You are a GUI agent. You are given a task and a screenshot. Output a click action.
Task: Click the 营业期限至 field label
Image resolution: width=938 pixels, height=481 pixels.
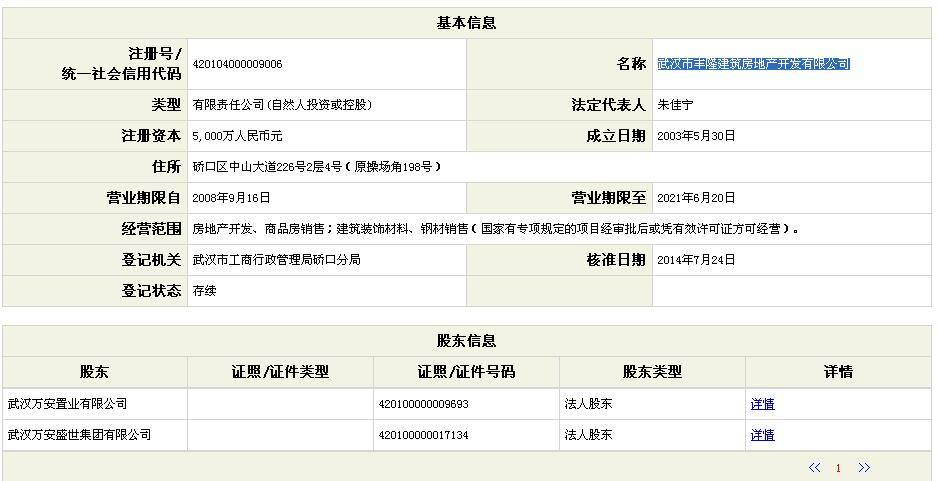click(608, 198)
